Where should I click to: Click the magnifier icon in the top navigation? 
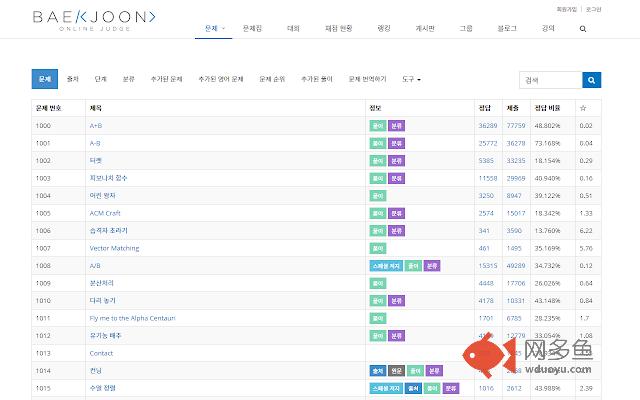[x=583, y=29]
